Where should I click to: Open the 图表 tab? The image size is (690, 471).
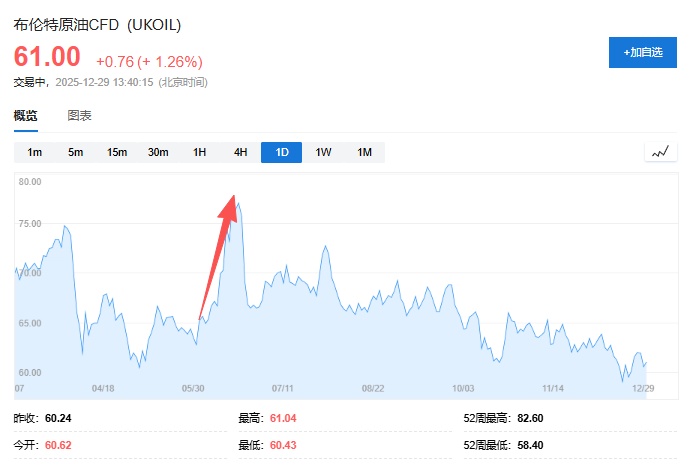(80, 116)
